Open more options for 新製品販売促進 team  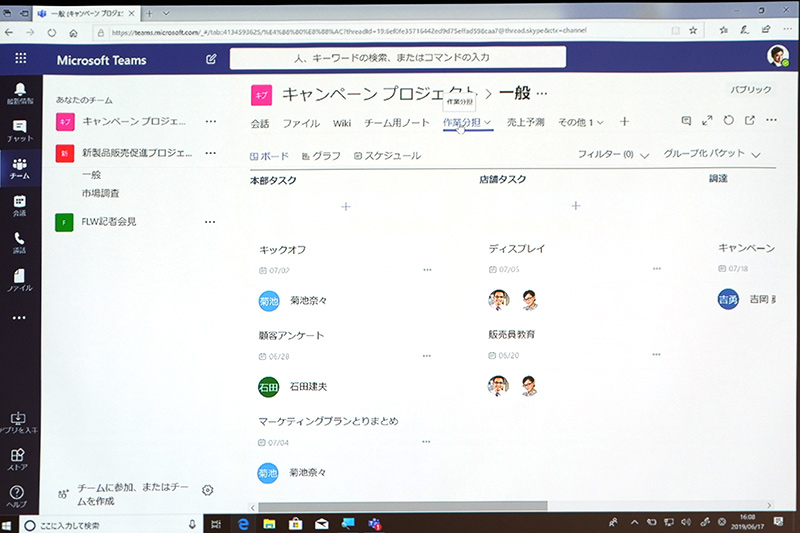[x=210, y=153]
